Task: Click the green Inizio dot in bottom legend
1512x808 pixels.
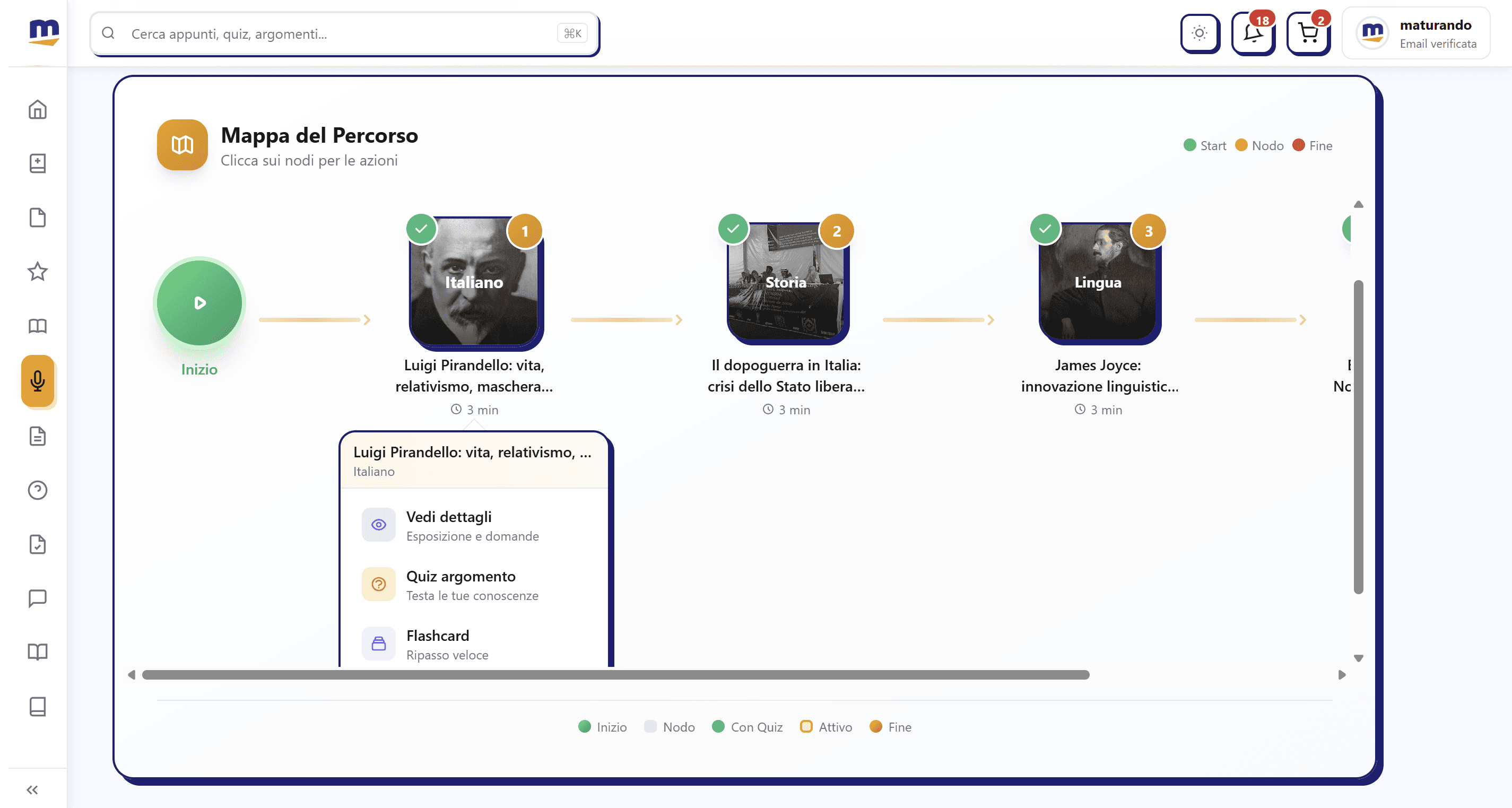Action: (585, 726)
